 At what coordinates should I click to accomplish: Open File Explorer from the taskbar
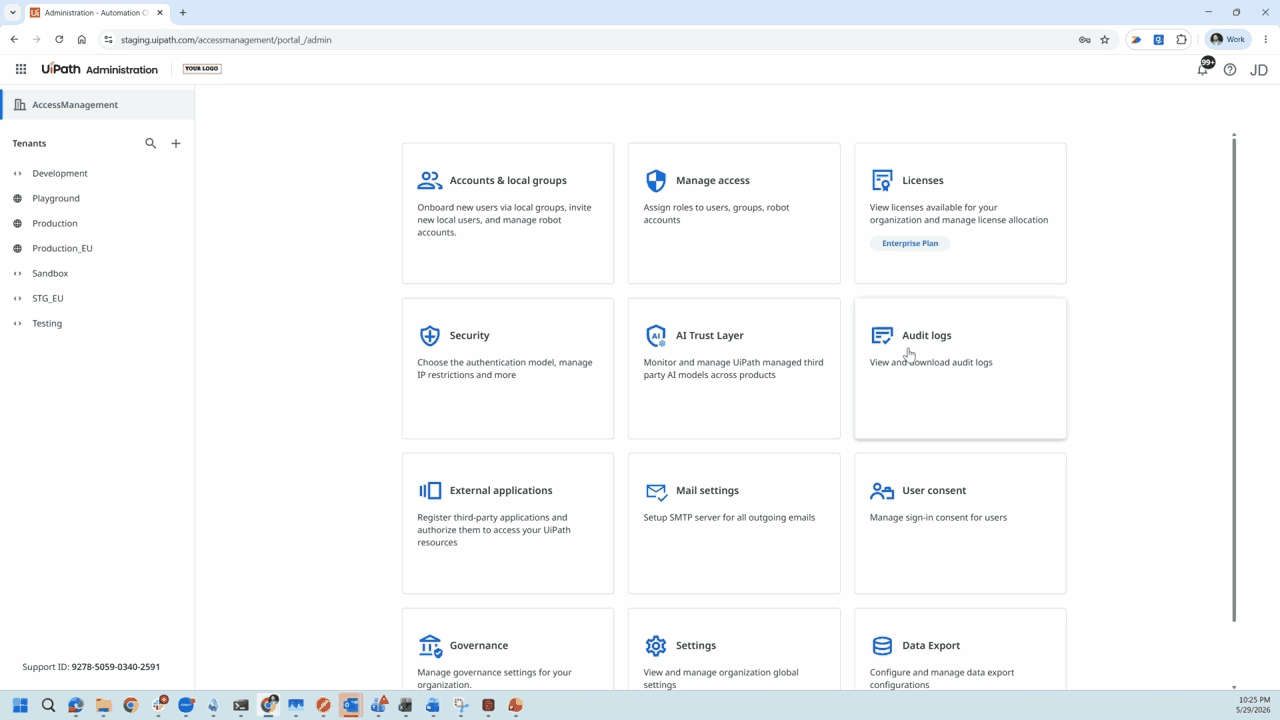[103, 705]
